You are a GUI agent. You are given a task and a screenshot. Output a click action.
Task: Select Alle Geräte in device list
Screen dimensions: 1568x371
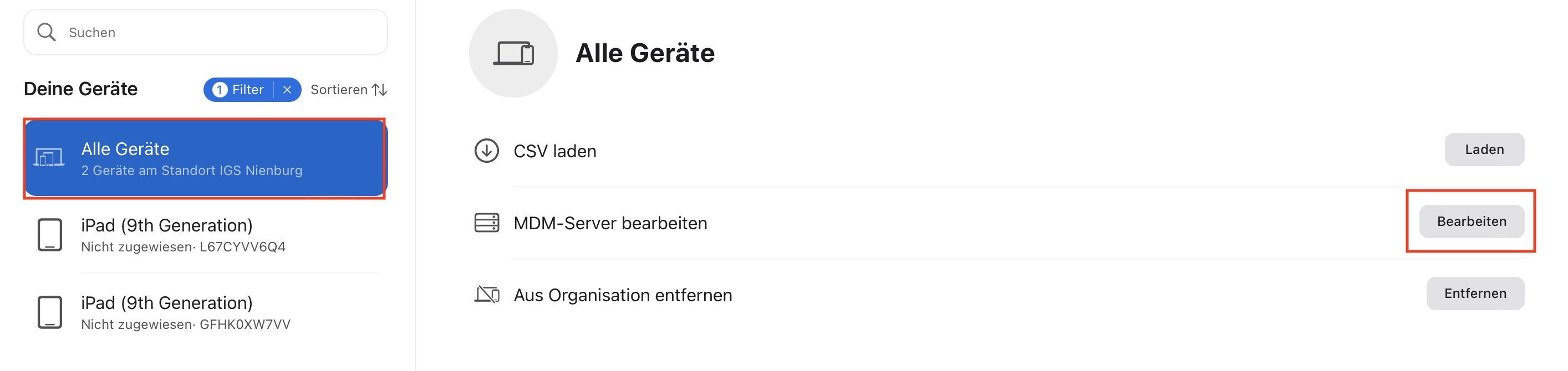click(205, 158)
